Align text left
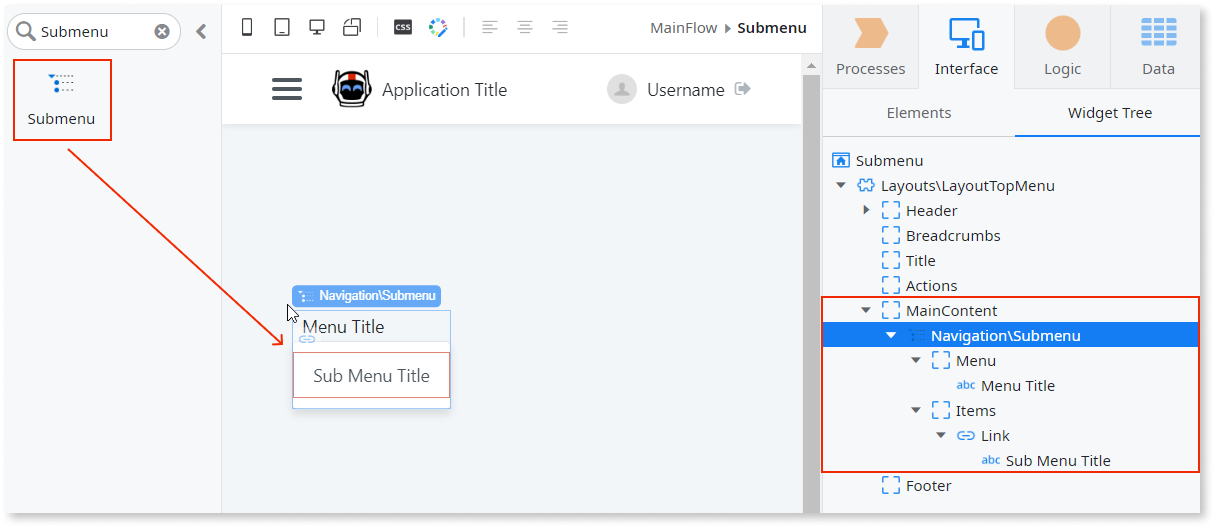This screenshot has height=528, width=1215. tap(489, 28)
